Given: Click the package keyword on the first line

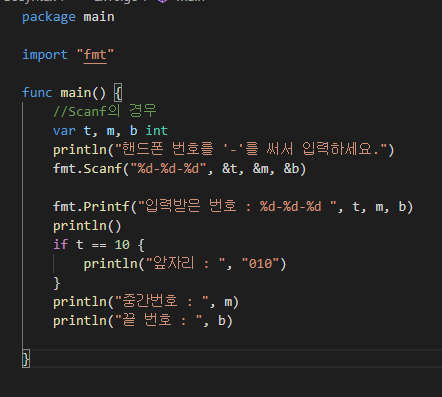Looking at the screenshot, I should click(49, 17).
